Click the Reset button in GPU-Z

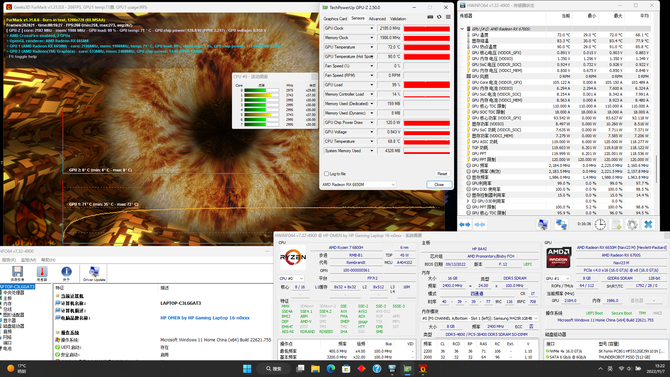pyautogui.click(x=442, y=174)
